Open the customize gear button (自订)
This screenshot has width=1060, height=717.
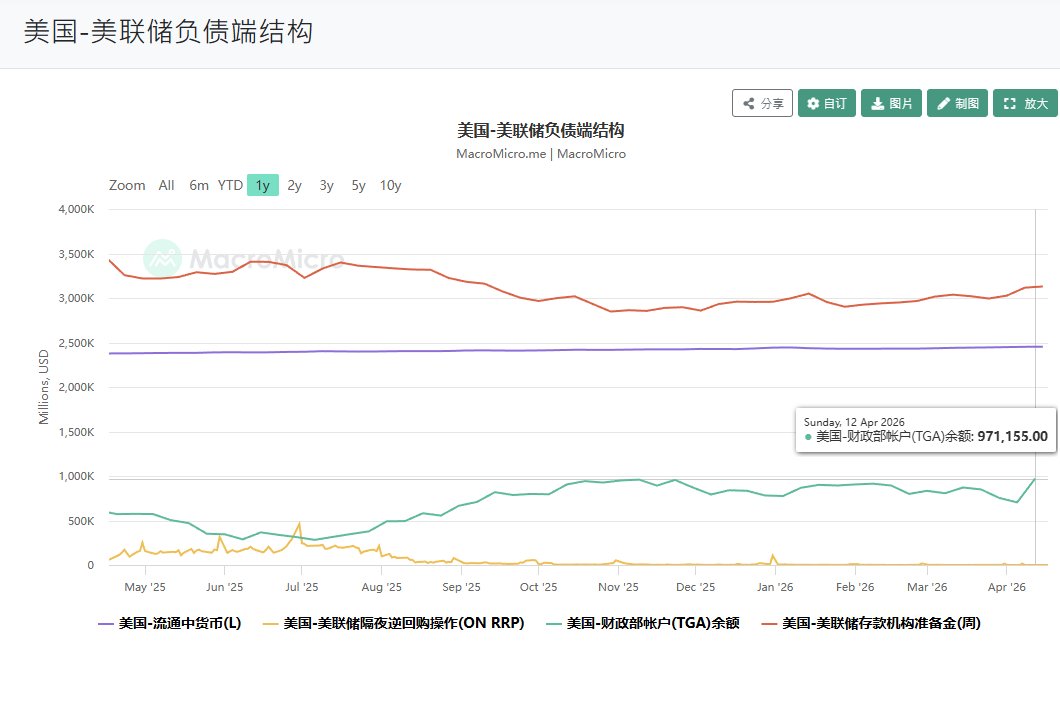coord(826,103)
